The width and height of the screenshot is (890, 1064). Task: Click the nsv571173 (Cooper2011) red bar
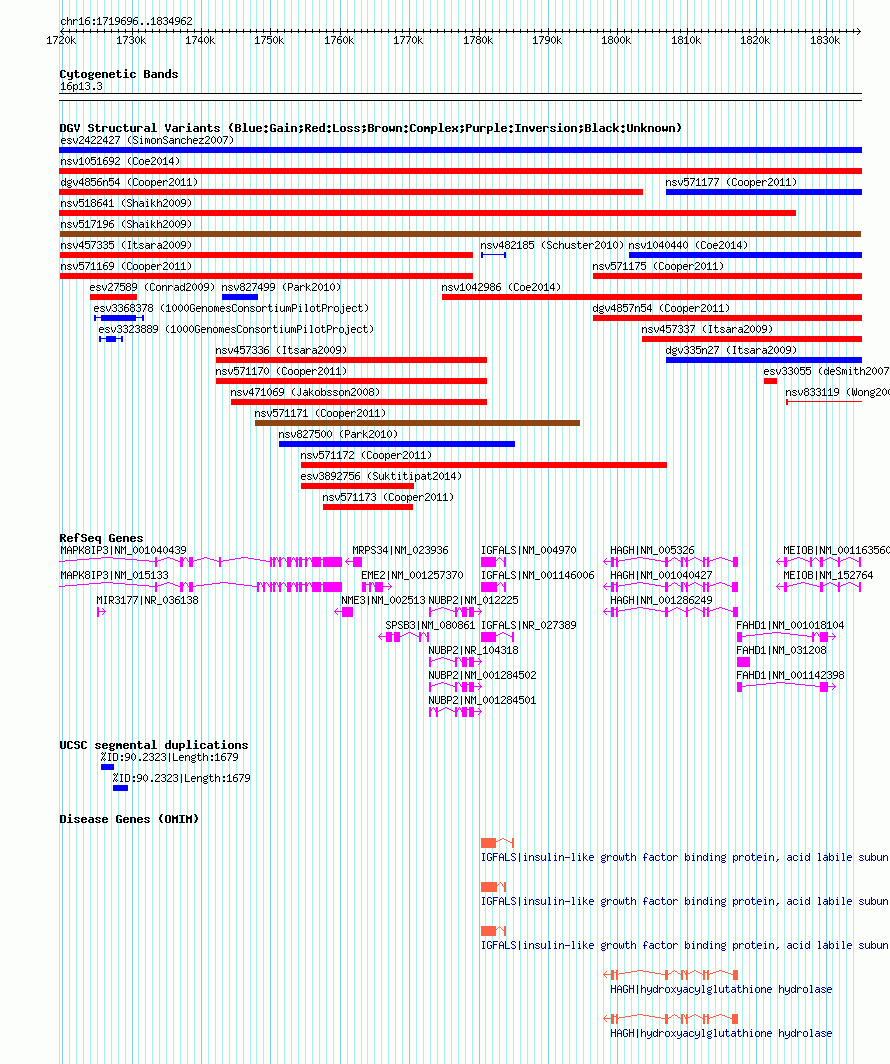click(x=368, y=508)
